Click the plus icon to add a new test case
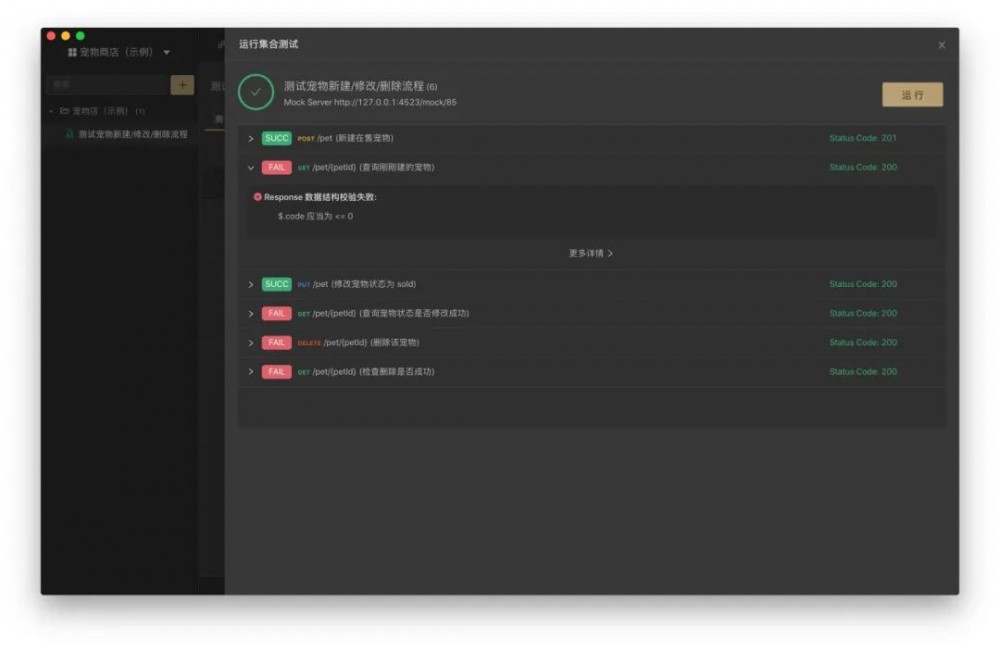This screenshot has height=649, width=1000. tap(181, 86)
